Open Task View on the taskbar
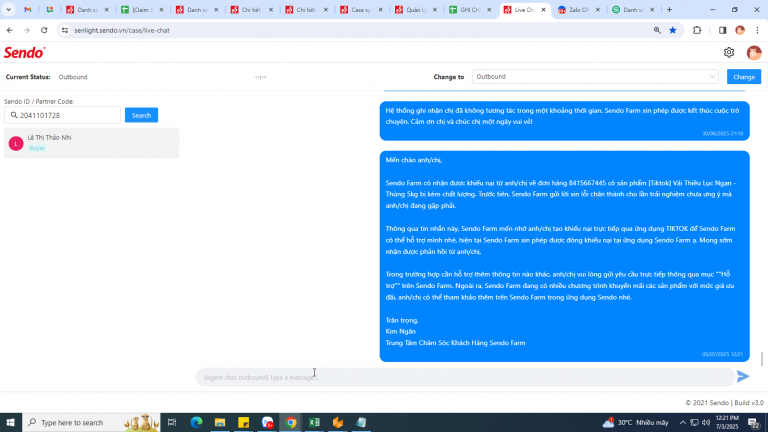 tap(172, 422)
